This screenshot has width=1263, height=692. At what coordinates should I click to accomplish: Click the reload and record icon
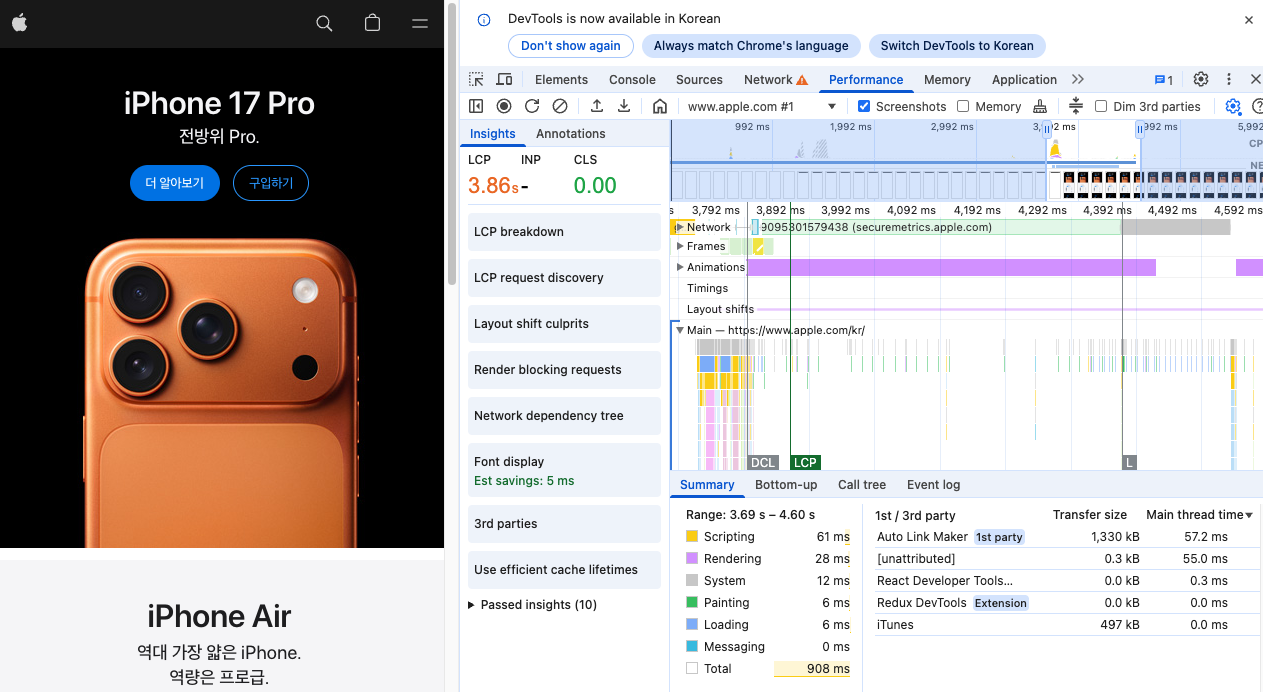tap(532, 106)
